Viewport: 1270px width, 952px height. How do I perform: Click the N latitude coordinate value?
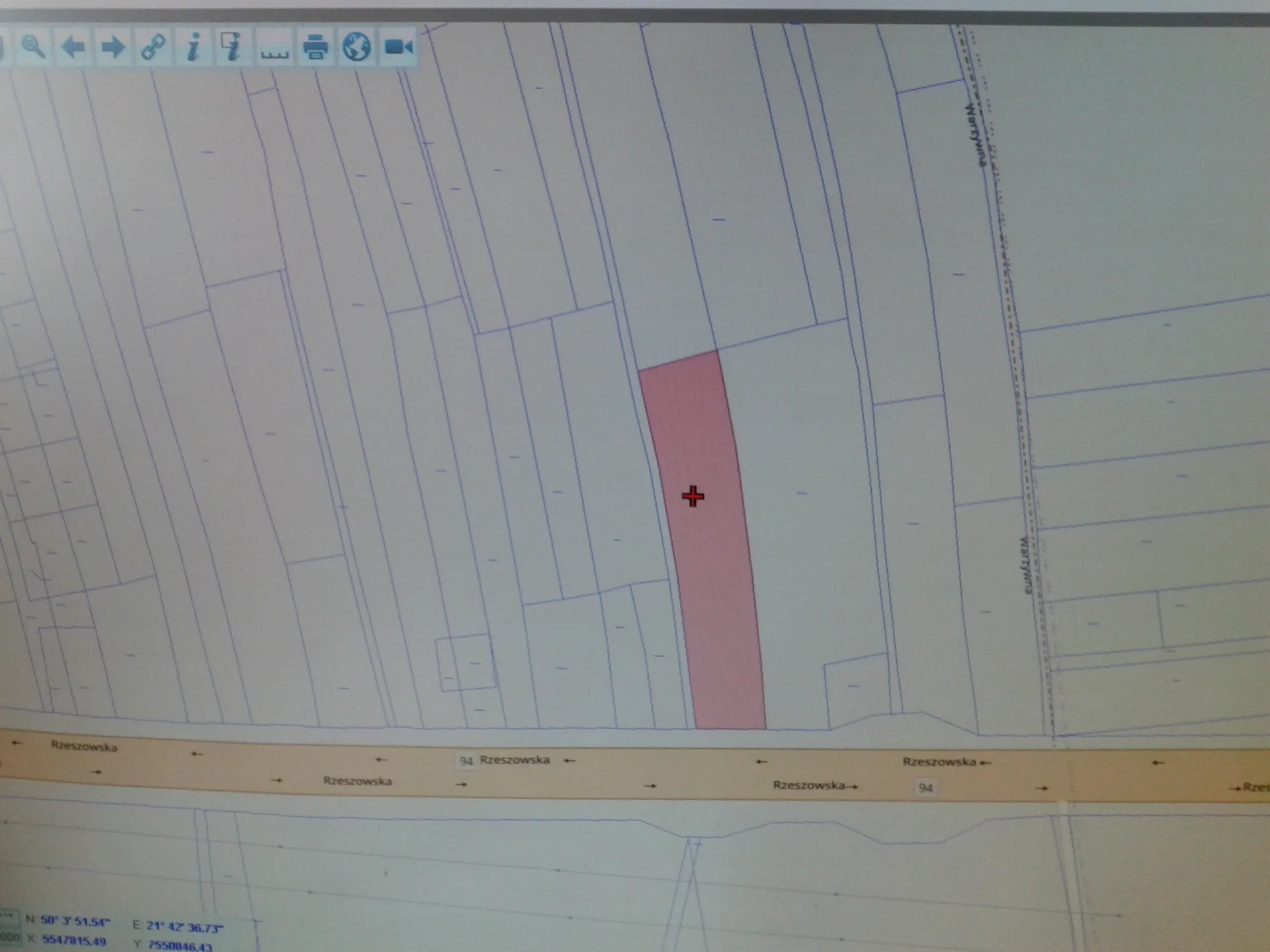coord(75,921)
